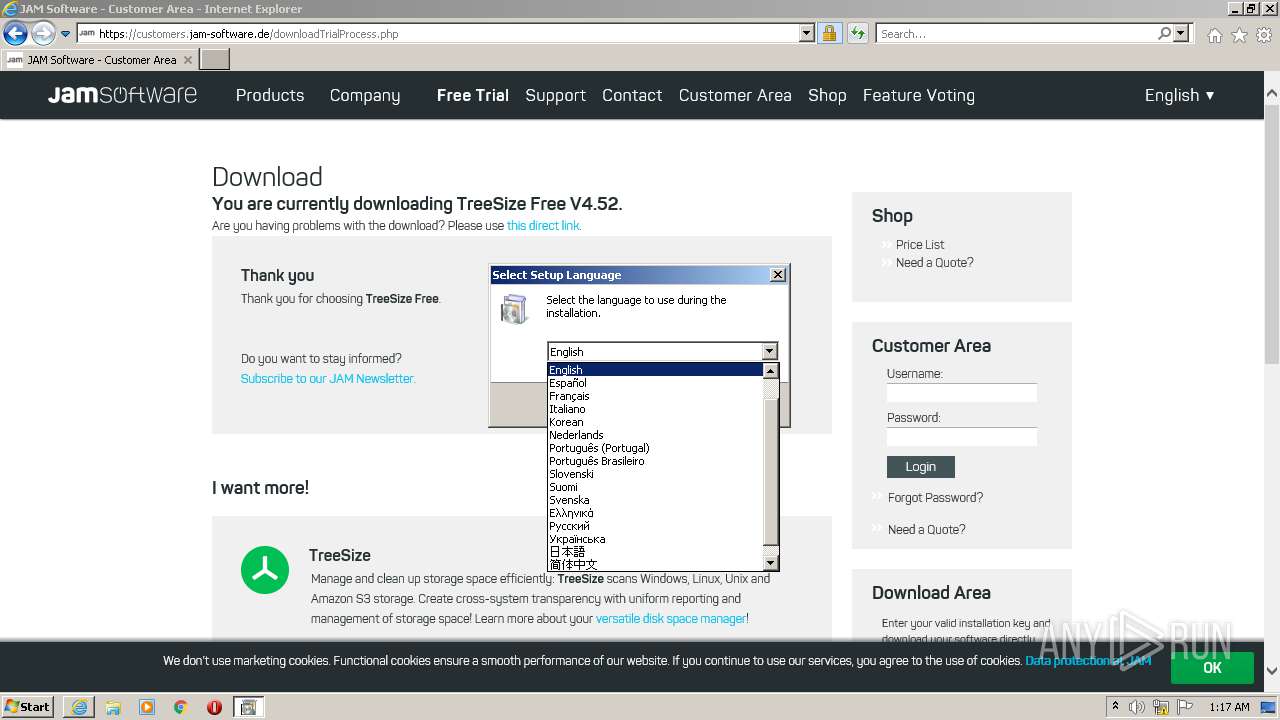Click the Login button
This screenshot has width=1280, height=720.
click(921, 467)
